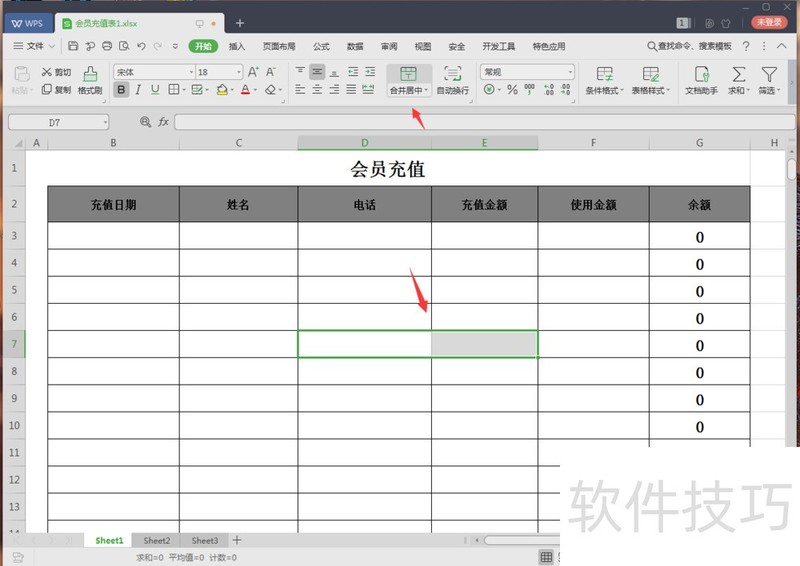800x566 pixels.
Task: Collapse the ribbon with the chevron
Action: tap(782, 46)
